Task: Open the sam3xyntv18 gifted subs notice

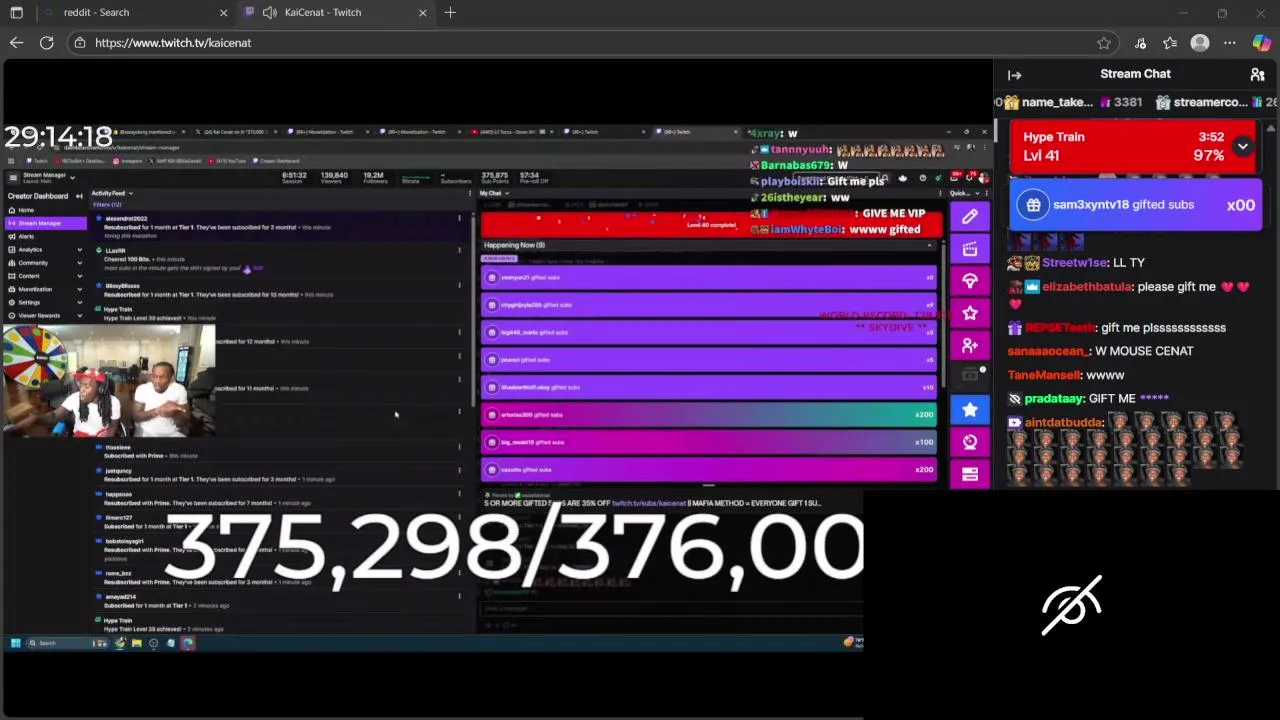Action: point(1136,204)
